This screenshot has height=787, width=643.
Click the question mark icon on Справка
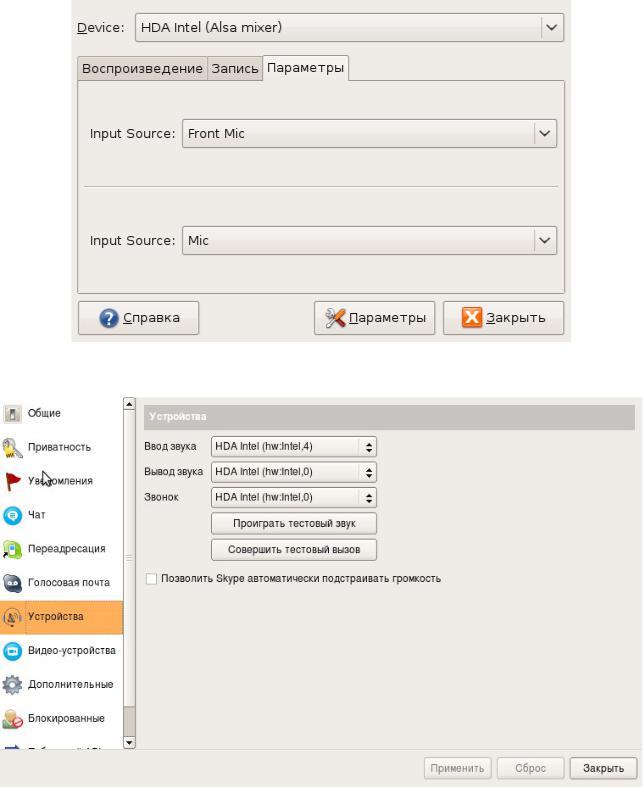pos(109,318)
